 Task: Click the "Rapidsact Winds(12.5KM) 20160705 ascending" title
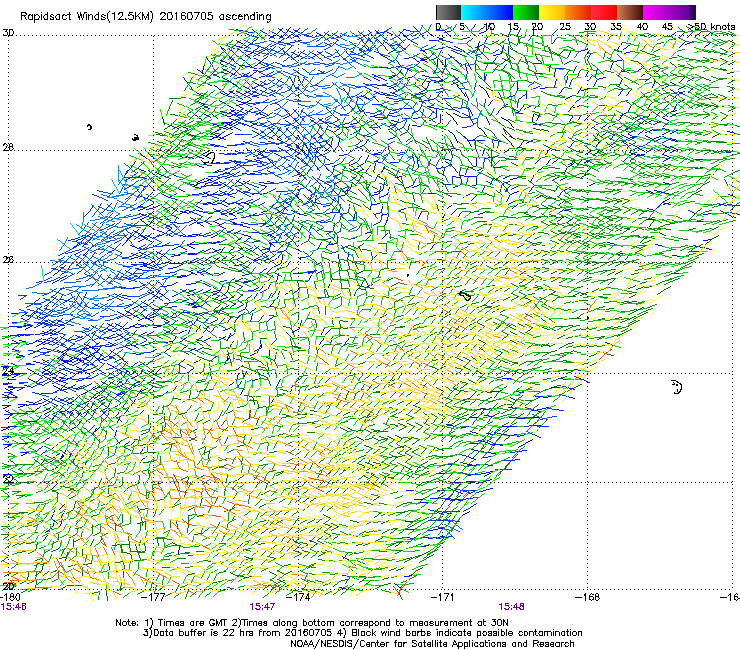pyautogui.click(x=146, y=17)
